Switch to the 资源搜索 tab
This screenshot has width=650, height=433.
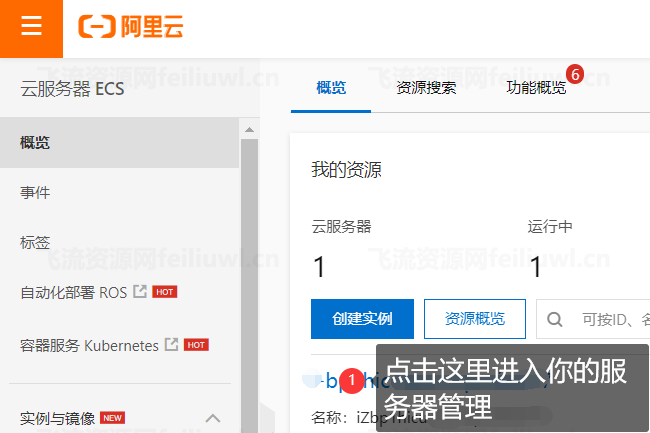[426, 88]
